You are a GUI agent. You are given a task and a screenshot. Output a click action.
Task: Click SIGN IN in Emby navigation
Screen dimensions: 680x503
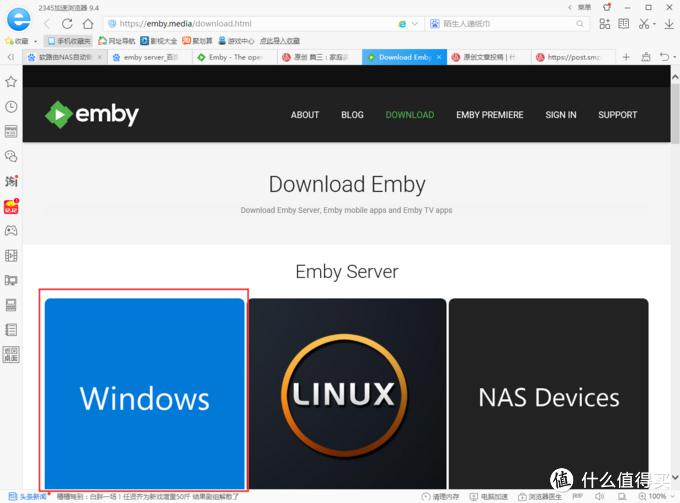coord(561,115)
